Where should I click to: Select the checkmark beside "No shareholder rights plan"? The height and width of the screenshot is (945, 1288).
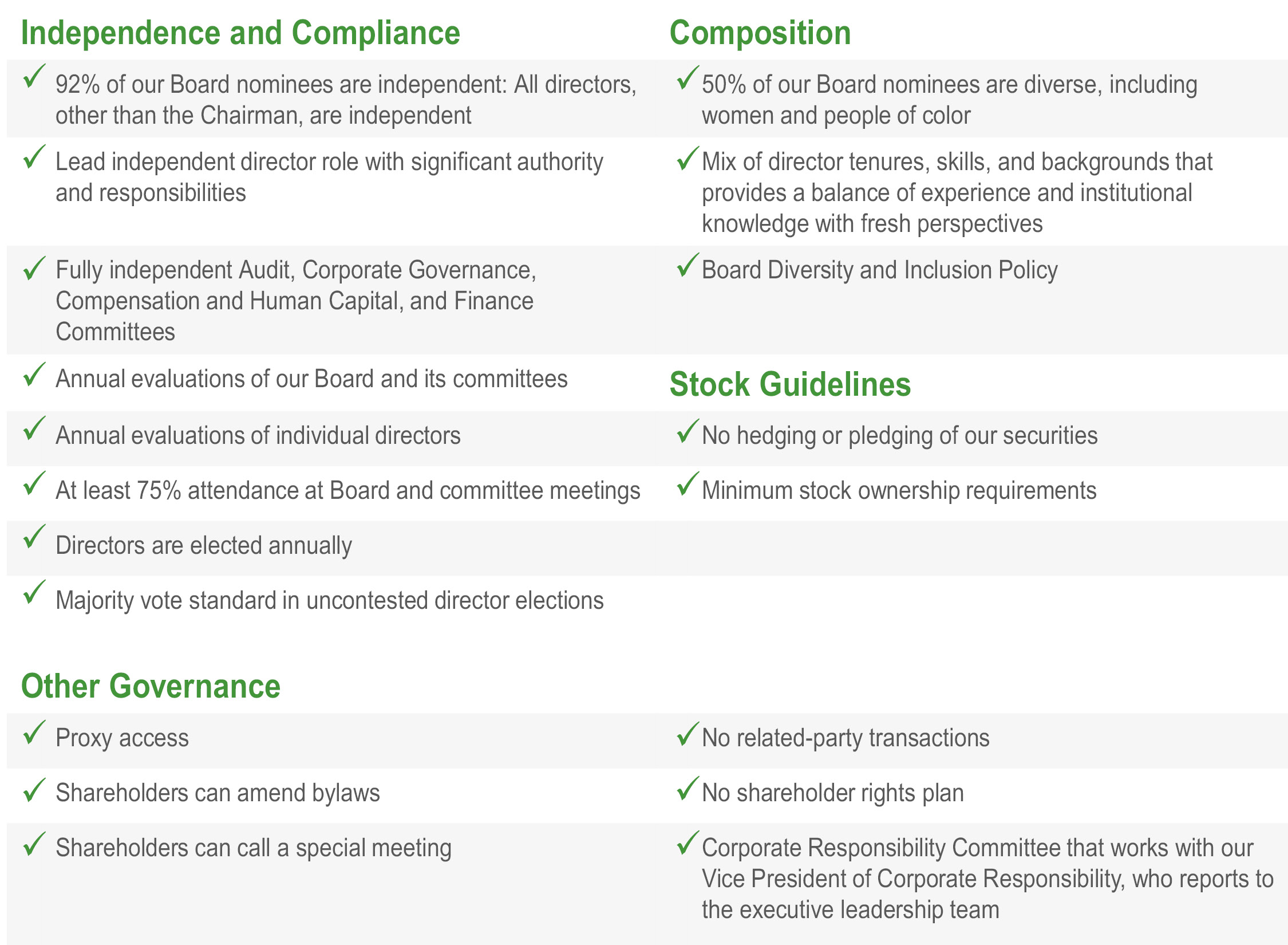[687, 788]
